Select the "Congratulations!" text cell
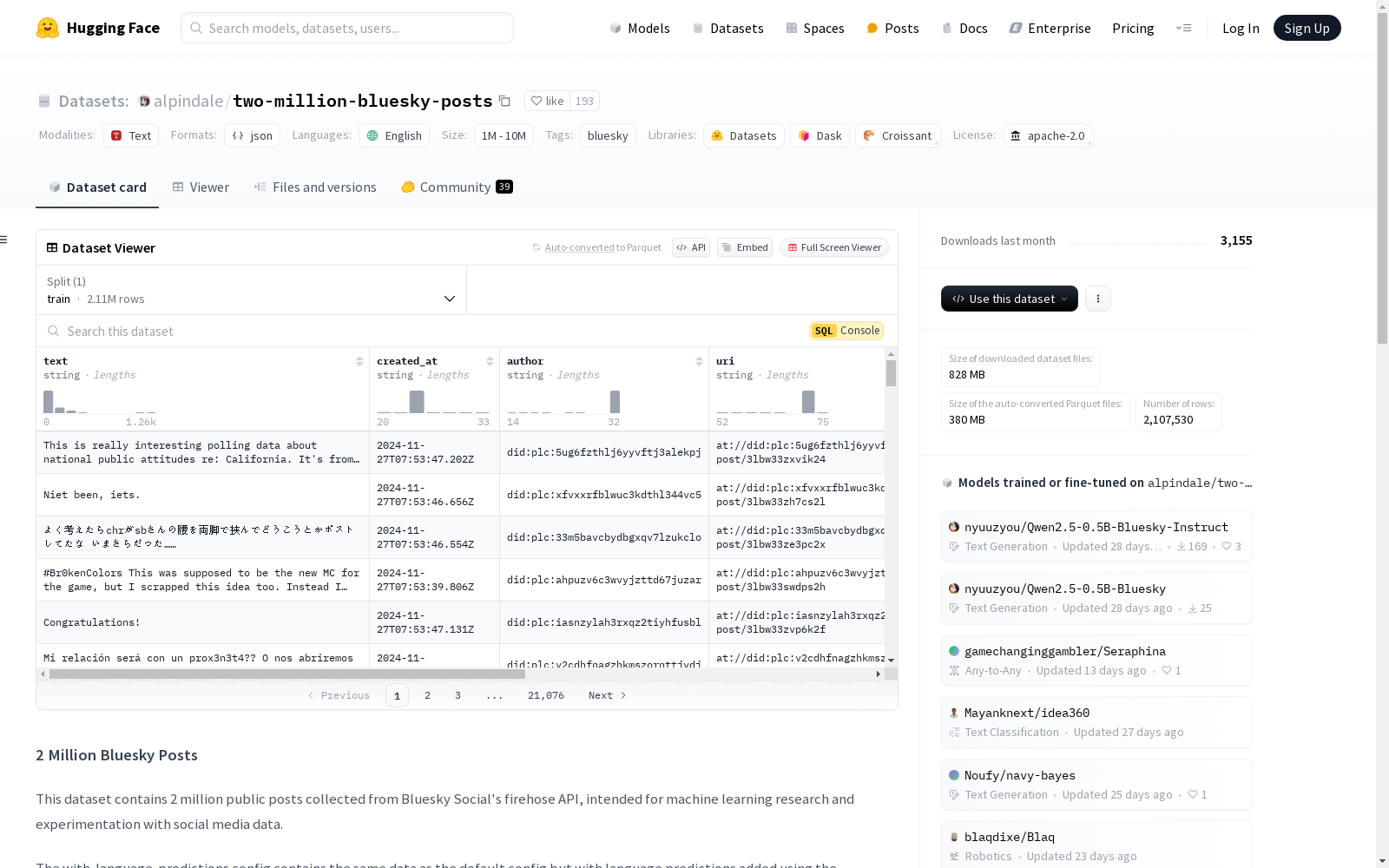Screen dimensions: 1389x868 click(203, 622)
